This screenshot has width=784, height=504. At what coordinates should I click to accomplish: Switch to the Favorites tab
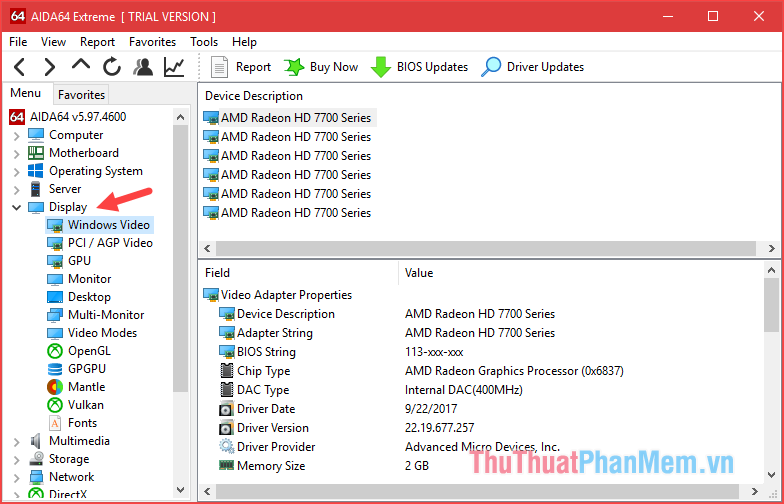point(82,94)
